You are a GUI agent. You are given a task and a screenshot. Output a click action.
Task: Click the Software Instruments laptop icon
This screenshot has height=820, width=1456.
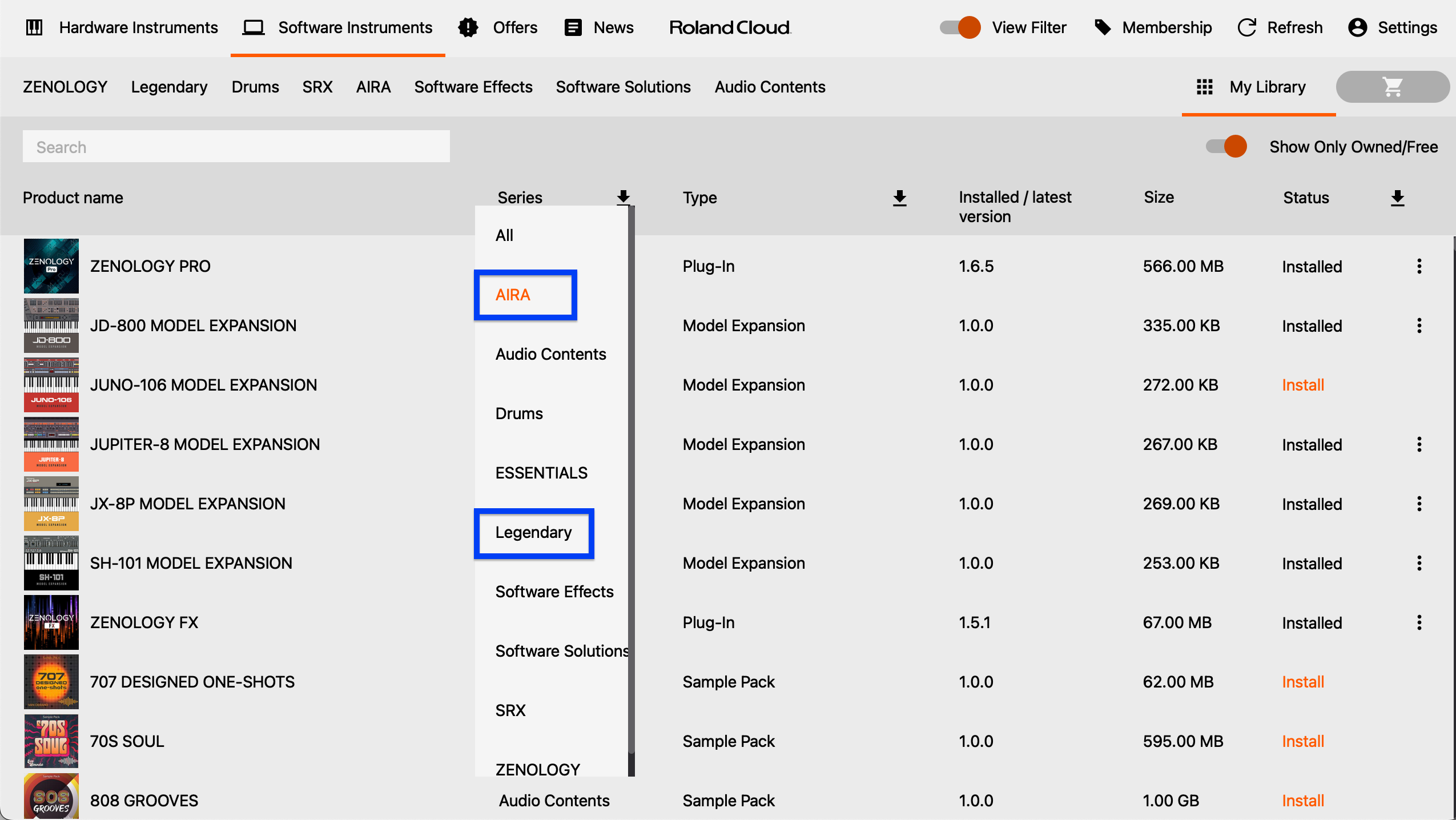tap(253, 27)
